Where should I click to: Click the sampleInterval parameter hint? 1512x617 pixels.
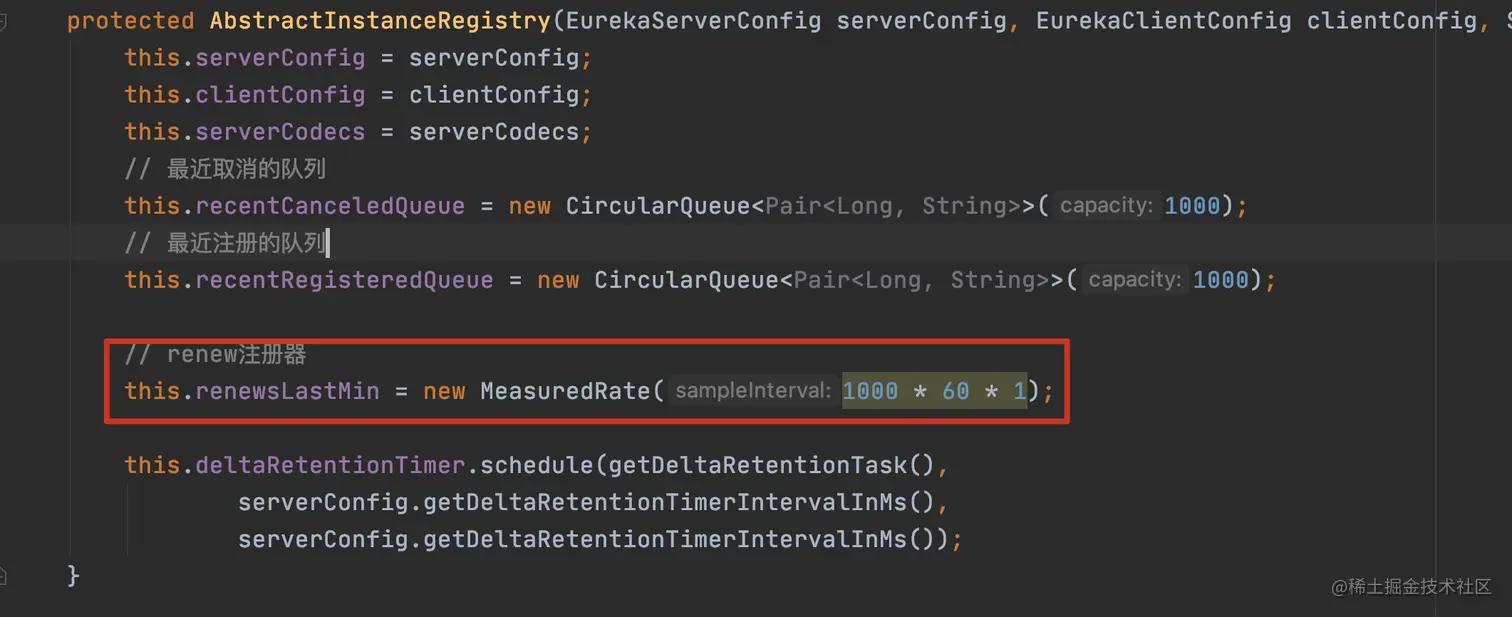(753, 391)
